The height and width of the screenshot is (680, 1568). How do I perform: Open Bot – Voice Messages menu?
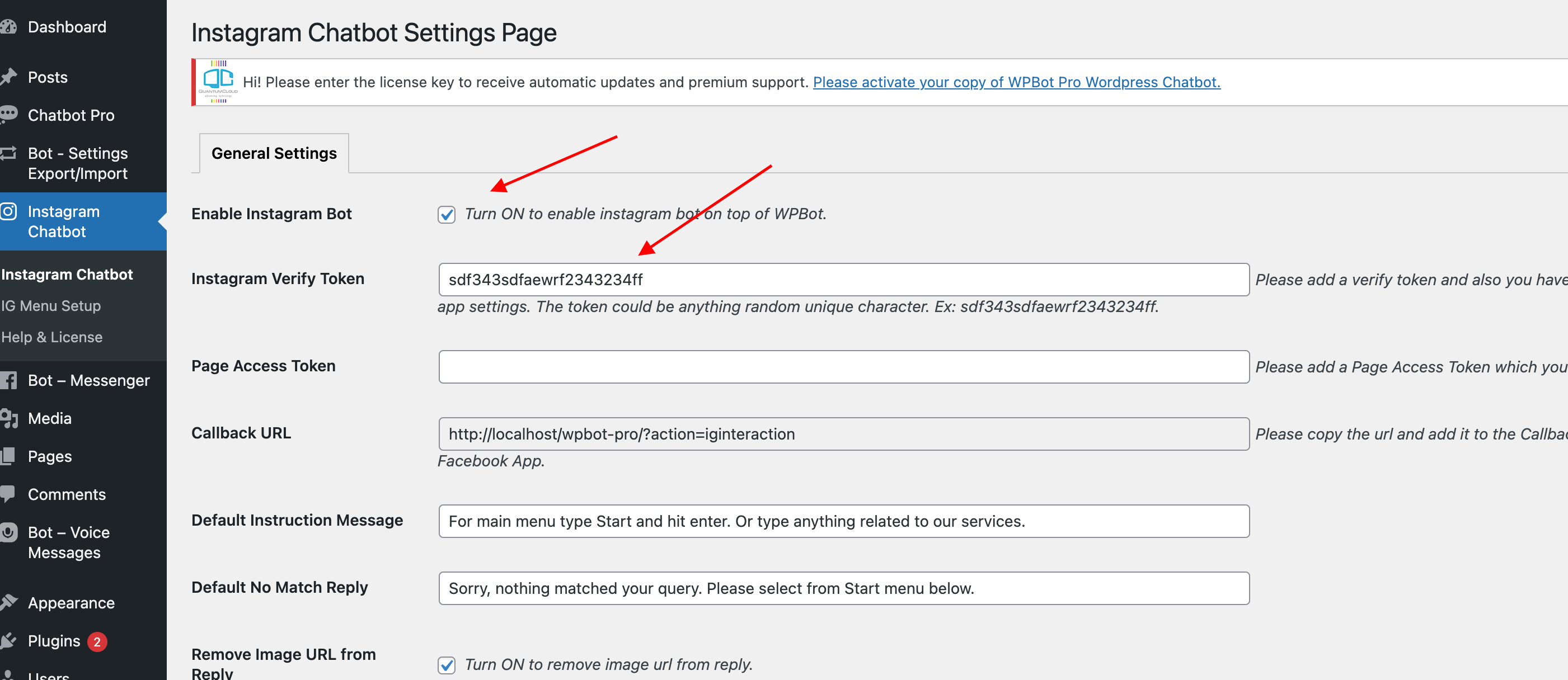pyautogui.click(x=69, y=542)
